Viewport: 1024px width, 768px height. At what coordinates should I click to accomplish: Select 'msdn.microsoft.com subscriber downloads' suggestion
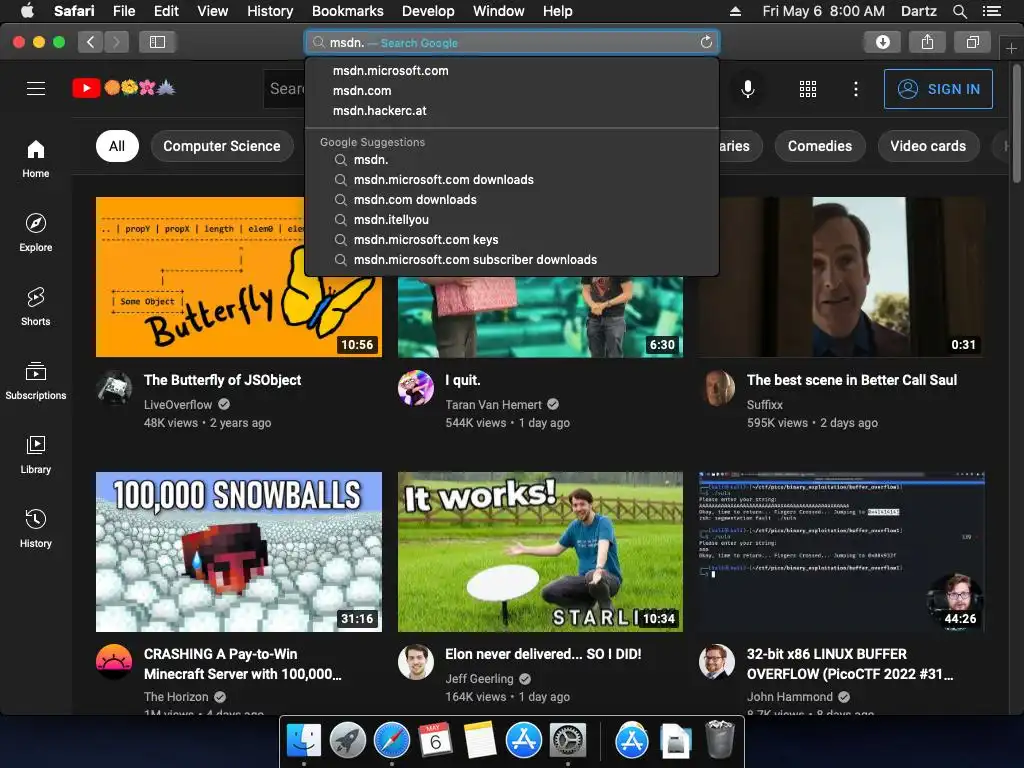point(512,260)
